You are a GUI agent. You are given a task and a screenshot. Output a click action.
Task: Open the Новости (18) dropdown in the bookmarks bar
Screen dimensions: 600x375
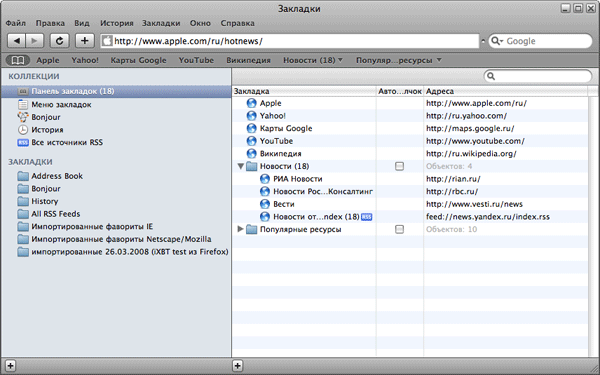tap(313, 60)
